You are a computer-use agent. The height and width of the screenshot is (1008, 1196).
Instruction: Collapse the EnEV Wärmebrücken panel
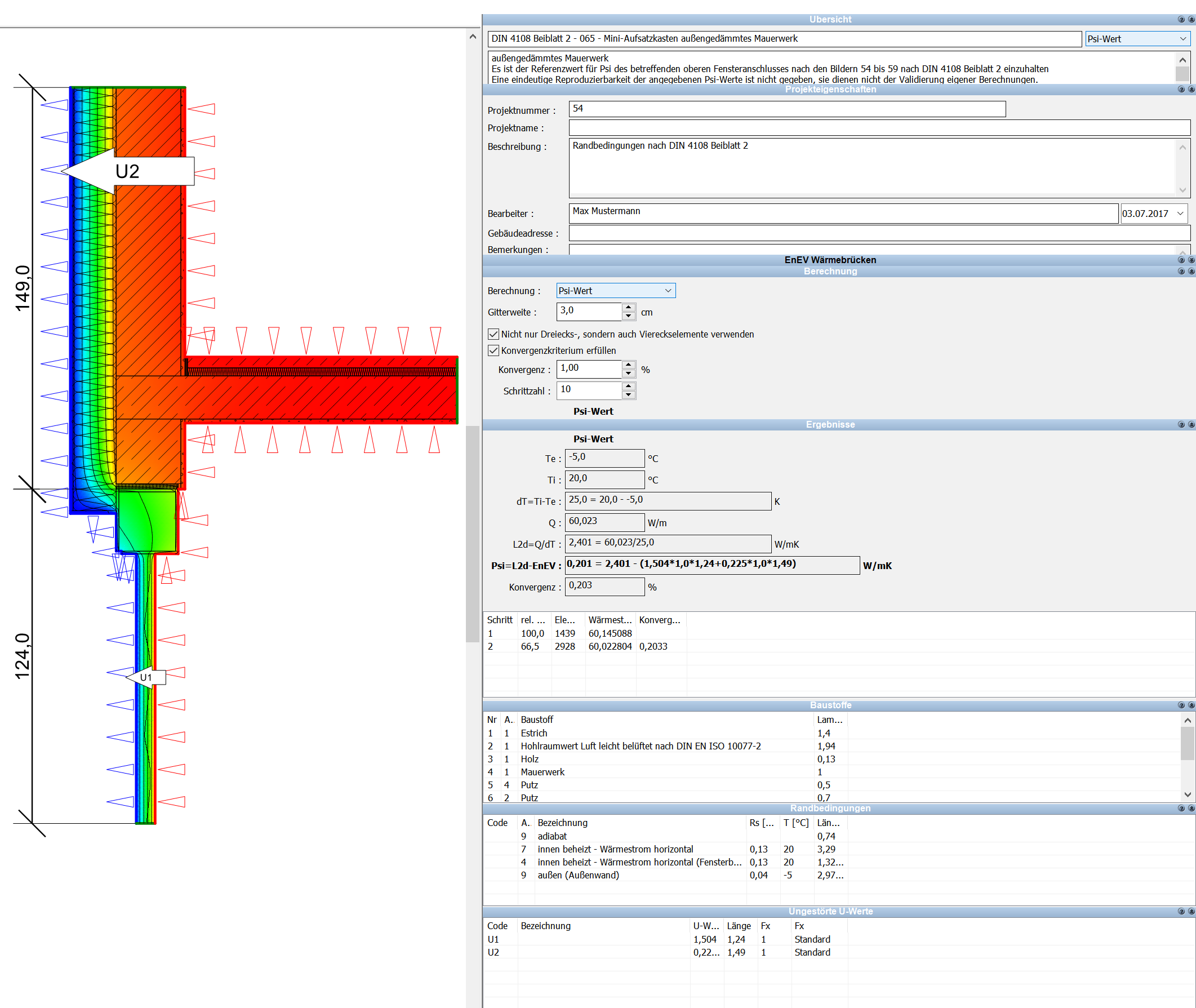[1191, 260]
